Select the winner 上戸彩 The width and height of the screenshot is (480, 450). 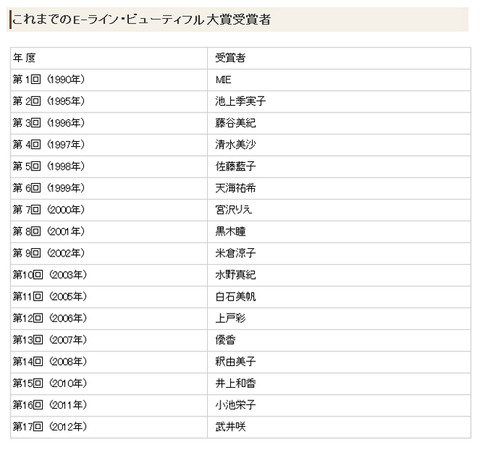[x=230, y=318]
